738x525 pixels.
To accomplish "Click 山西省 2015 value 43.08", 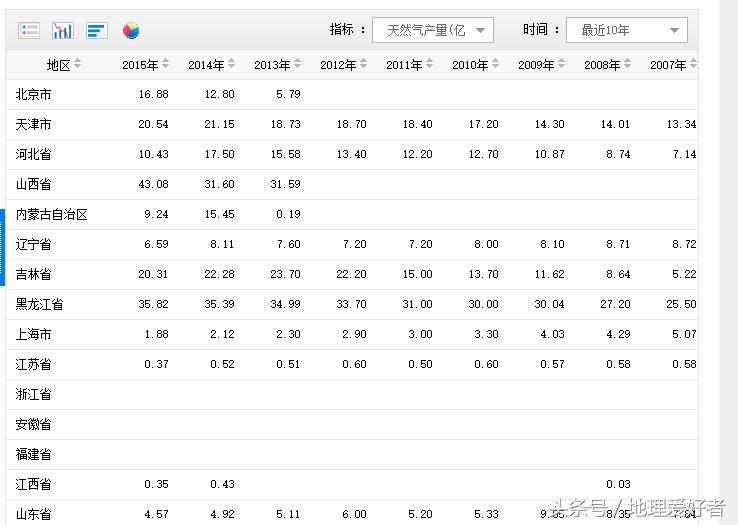I will coord(153,184).
